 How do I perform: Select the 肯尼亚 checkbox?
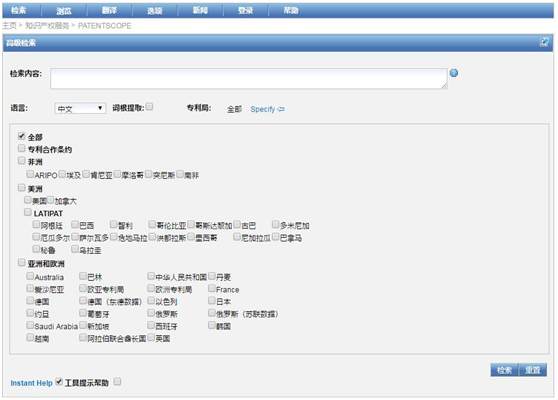click(86, 174)
